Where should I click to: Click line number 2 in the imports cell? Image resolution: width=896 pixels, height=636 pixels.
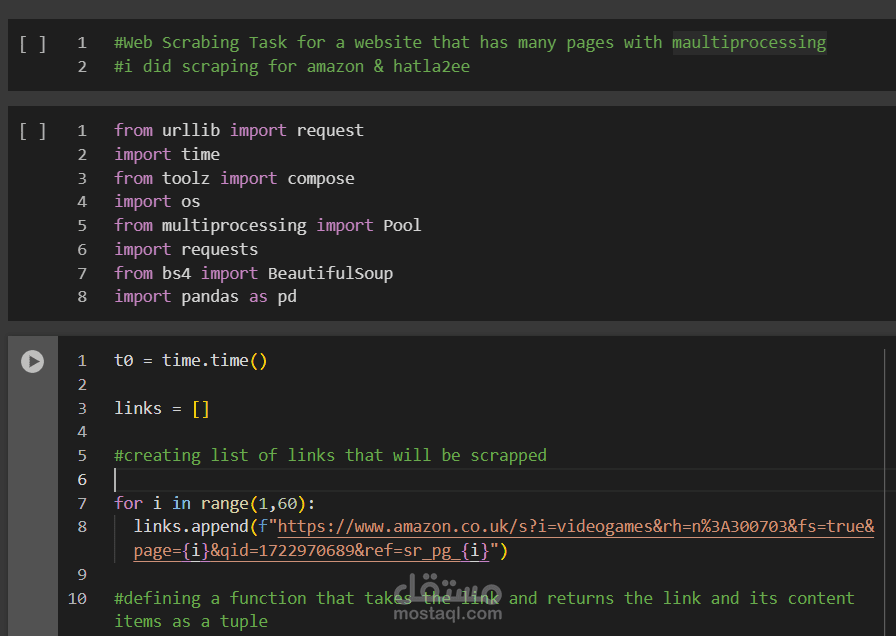pos(82,154)
